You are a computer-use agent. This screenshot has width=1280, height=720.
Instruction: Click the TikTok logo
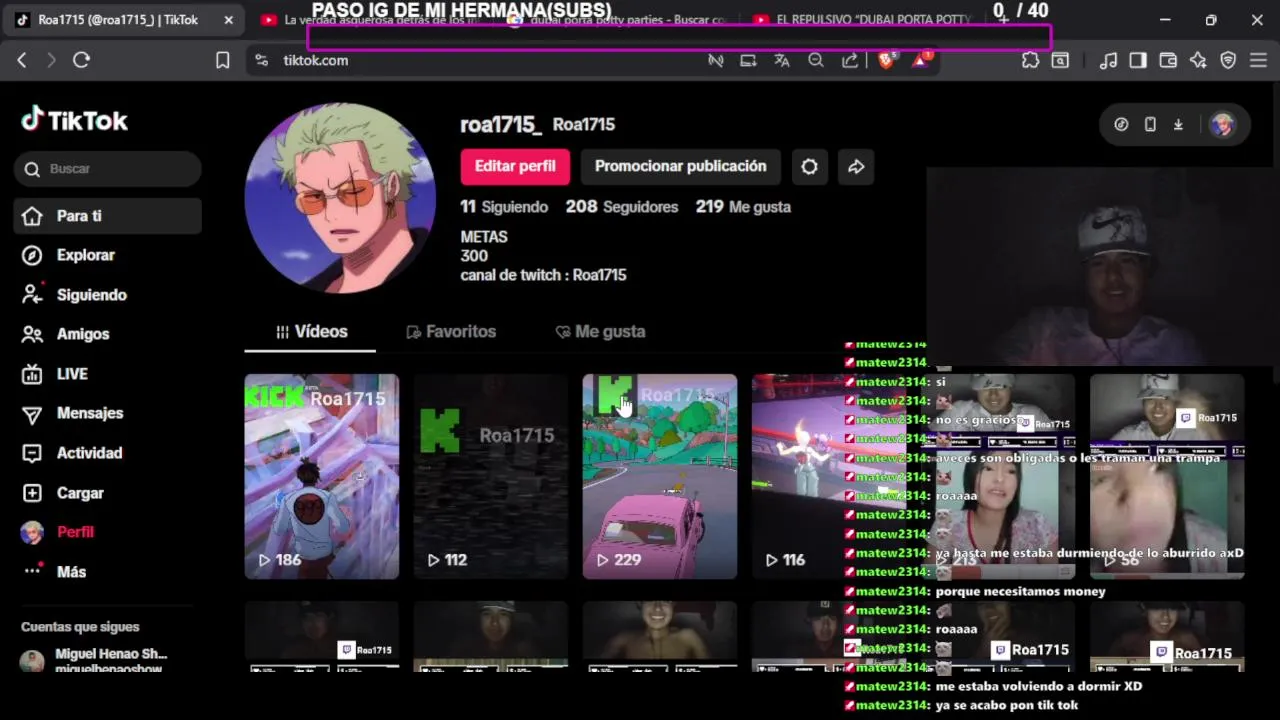point(75,120)
